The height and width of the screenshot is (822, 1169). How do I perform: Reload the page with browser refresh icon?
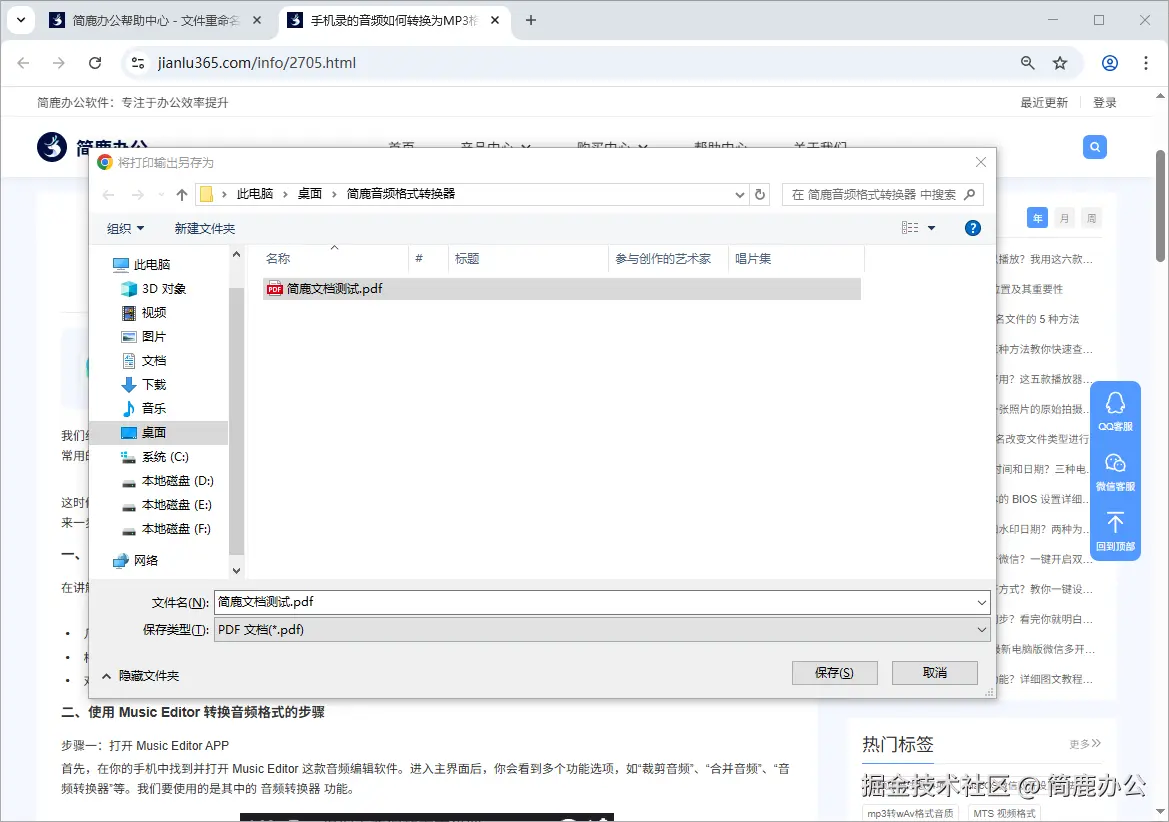pos(95,63)
